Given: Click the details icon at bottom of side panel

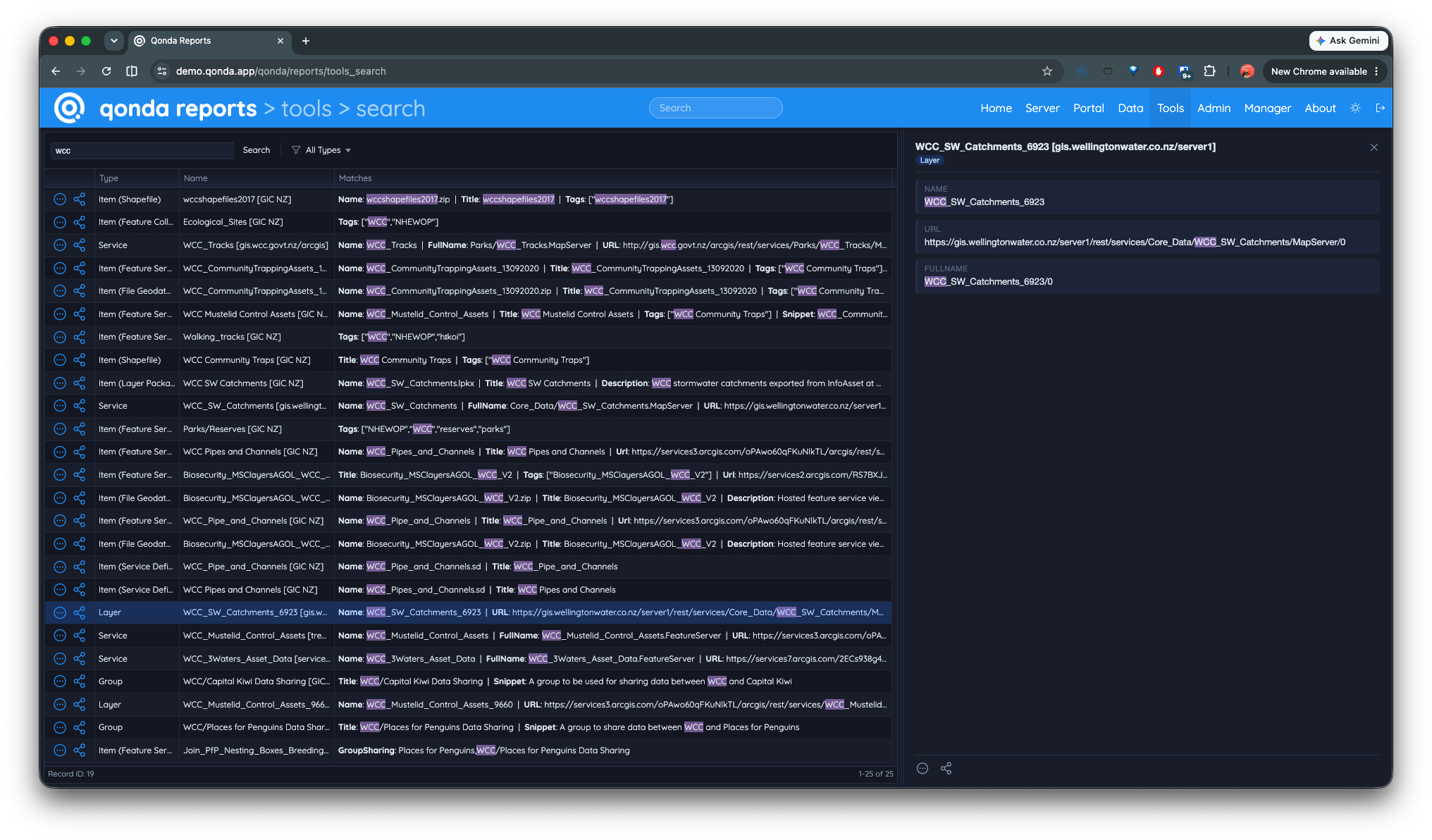Looking at the screenshot, I should pyautogui.click(x=922, y=769).
